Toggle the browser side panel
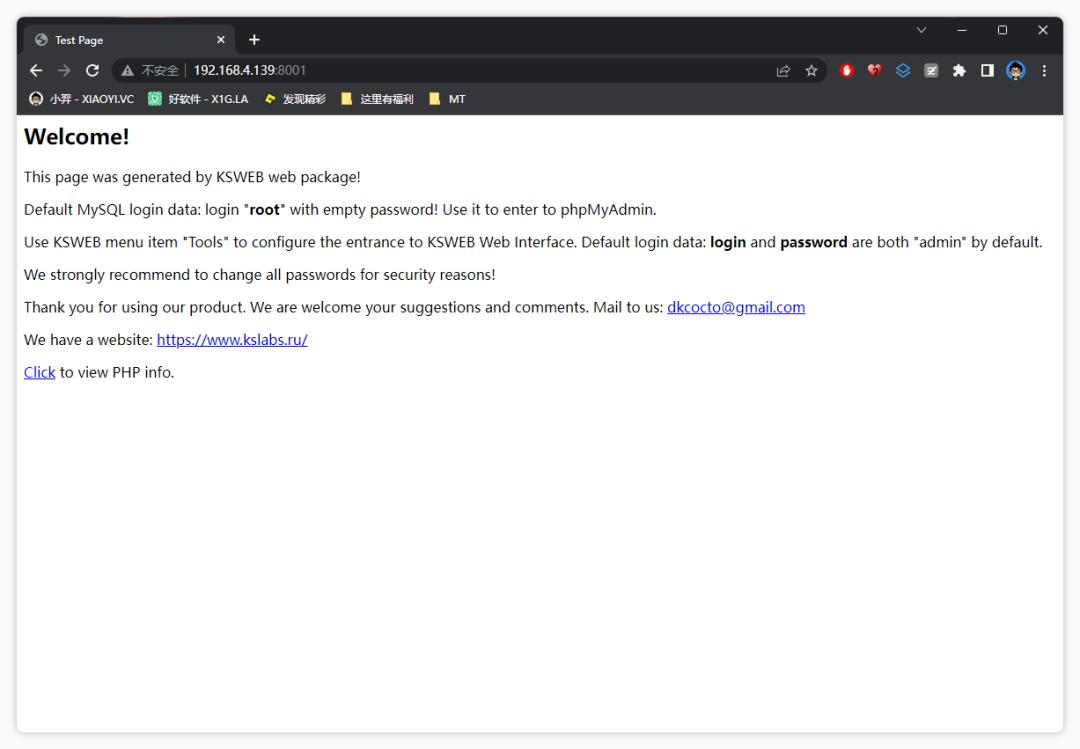This screenshot has width=1080, height=749. 987,70
